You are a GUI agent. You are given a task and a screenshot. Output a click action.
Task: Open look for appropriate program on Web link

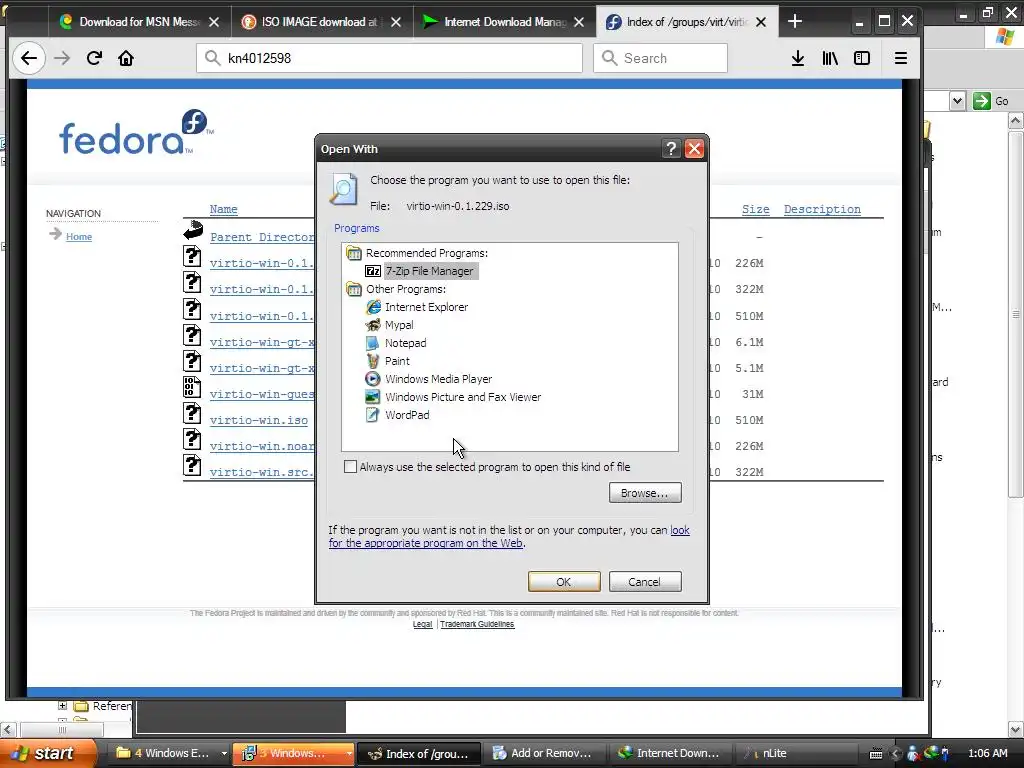[x=509, y=537]
